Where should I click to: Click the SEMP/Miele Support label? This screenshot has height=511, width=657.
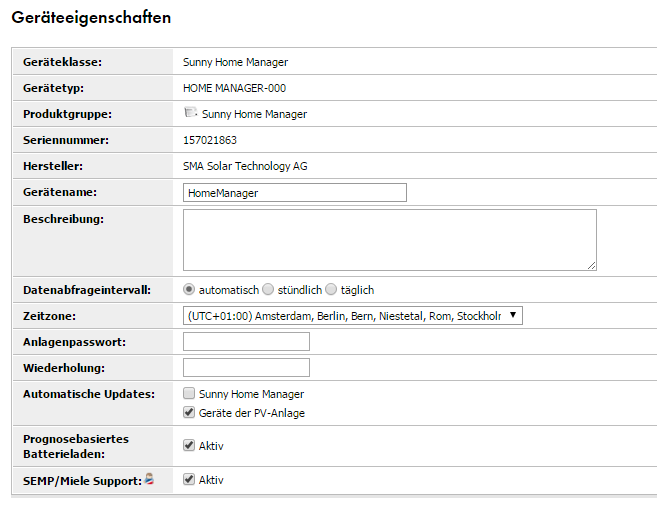click(x=82, y=481)
